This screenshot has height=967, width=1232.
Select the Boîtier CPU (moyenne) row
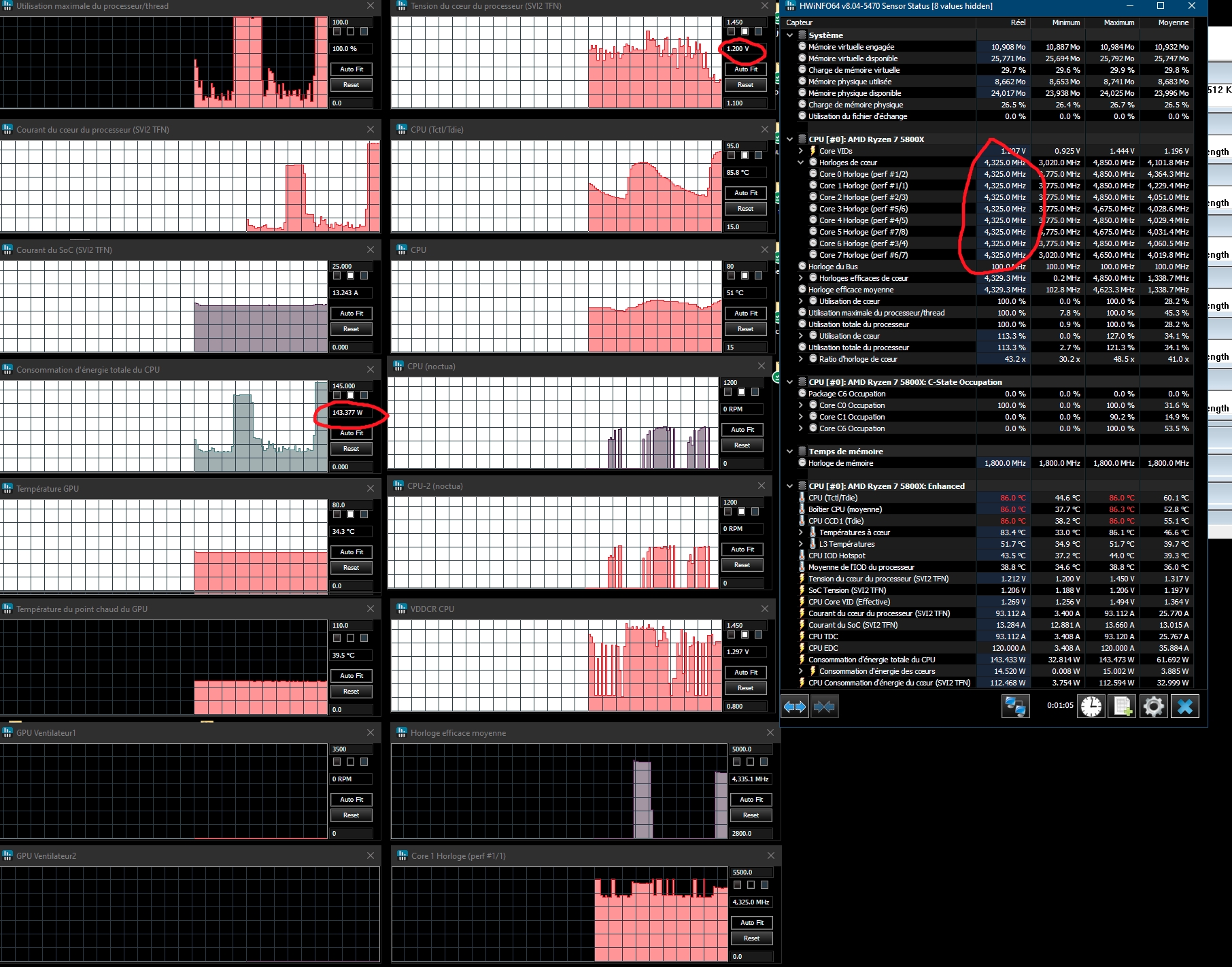tap(989, 509)
